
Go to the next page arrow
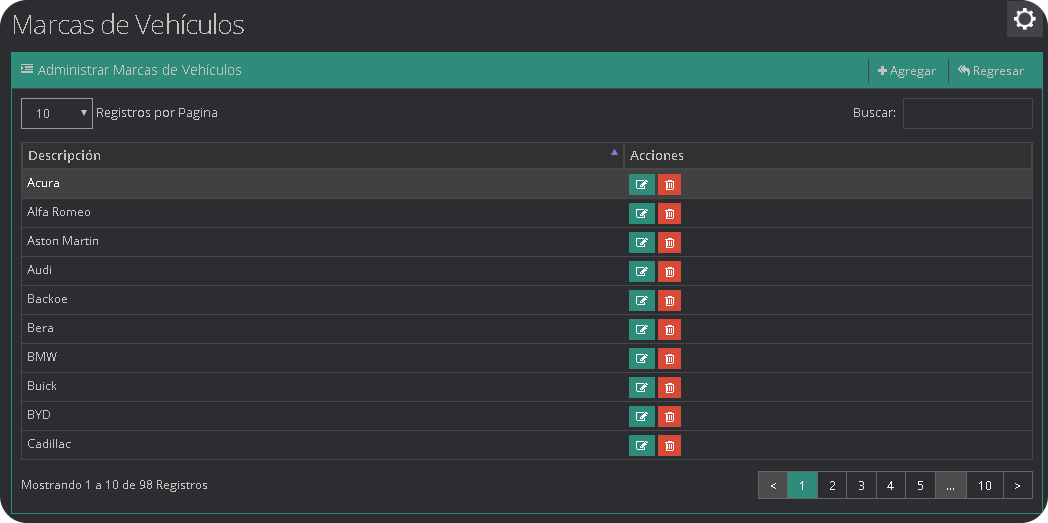pos(1017,486)
